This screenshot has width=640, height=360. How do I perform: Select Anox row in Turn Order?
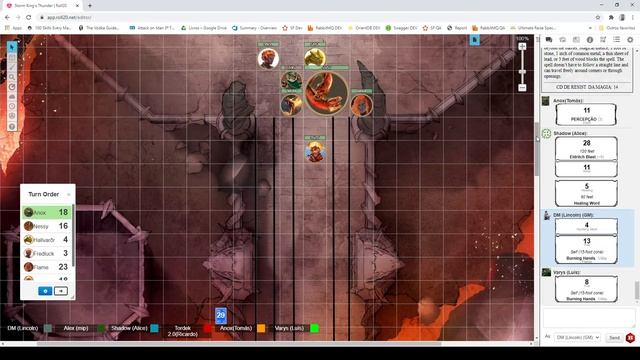47,212
